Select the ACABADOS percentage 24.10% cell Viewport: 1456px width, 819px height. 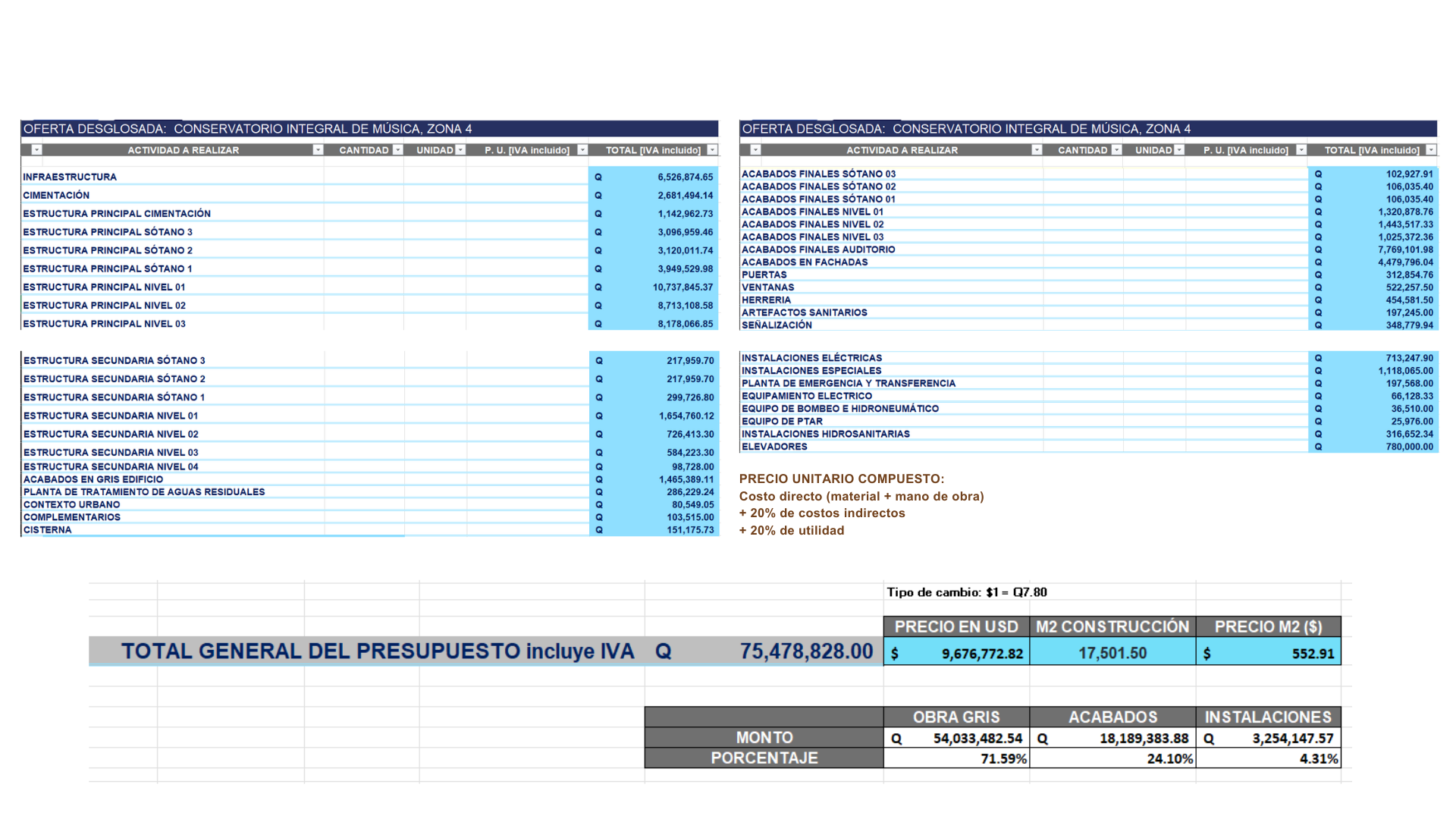pos(1169,758)
